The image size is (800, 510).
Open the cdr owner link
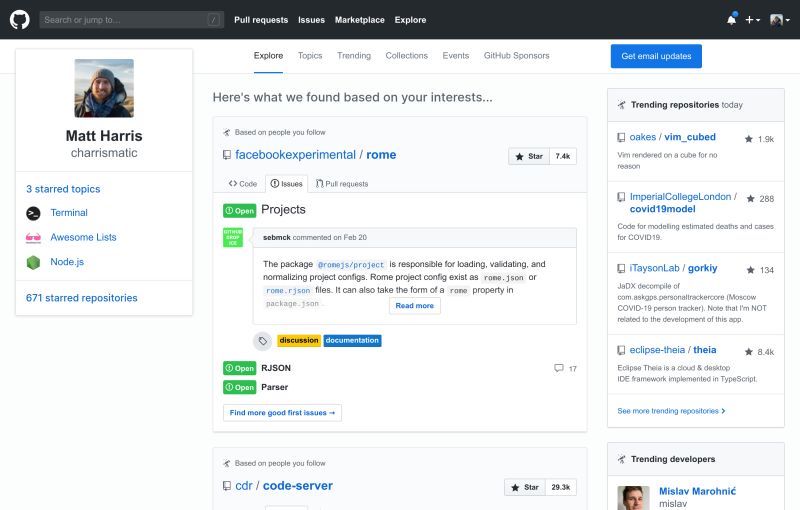pos(244,486)
